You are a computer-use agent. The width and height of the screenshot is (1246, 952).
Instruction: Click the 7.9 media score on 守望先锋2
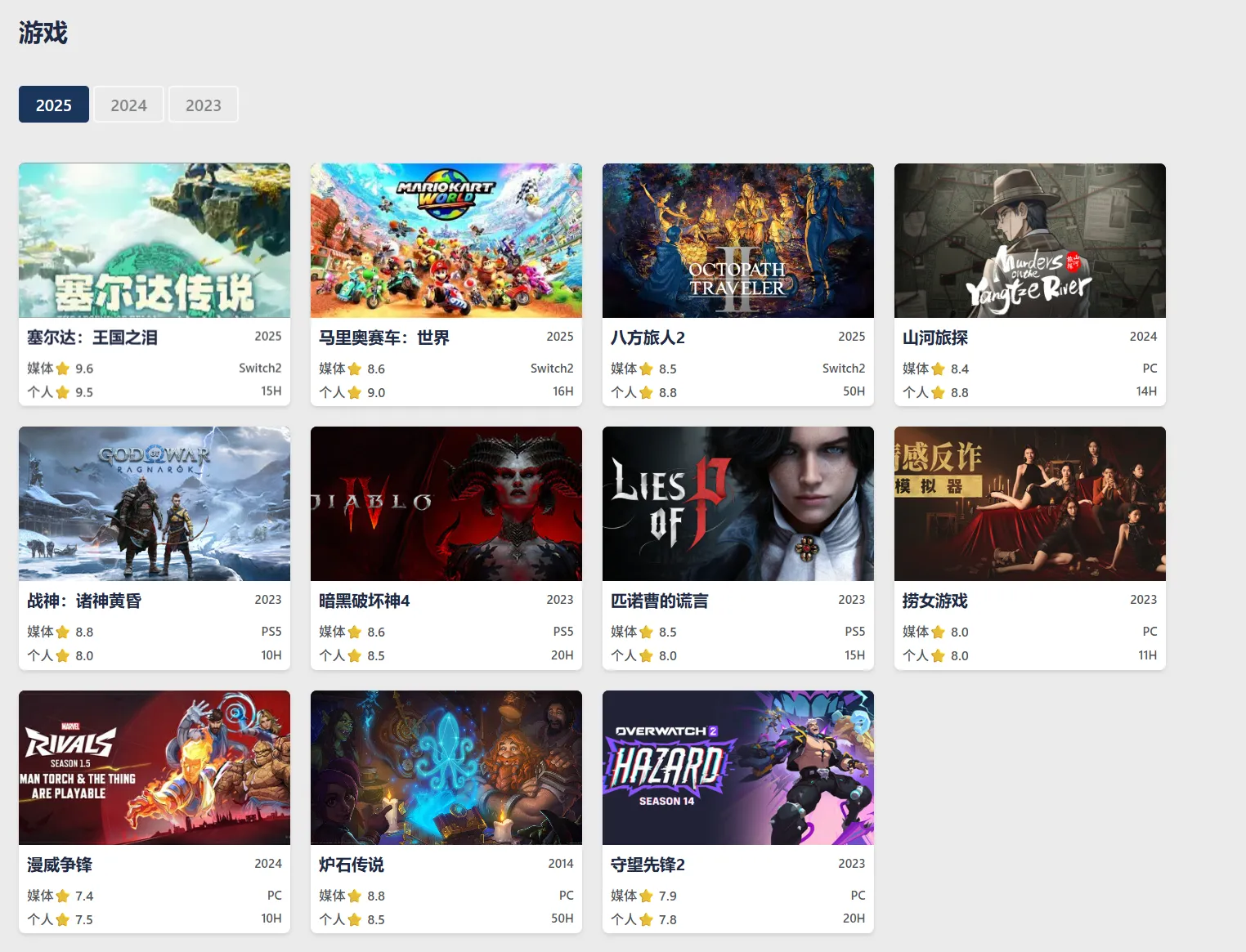pos(668,896)
